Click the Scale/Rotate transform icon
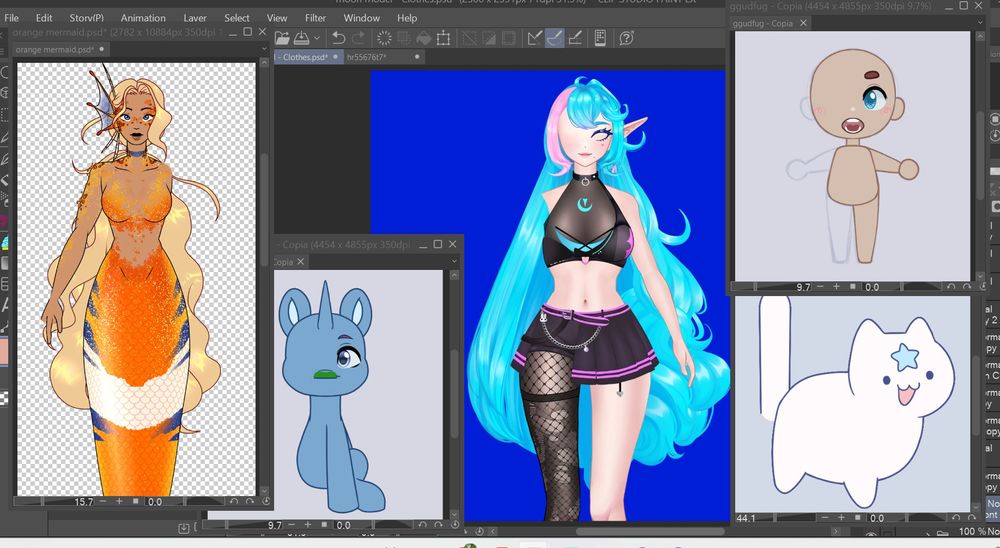Viewport: 1000px width, 548px height. 443,38
